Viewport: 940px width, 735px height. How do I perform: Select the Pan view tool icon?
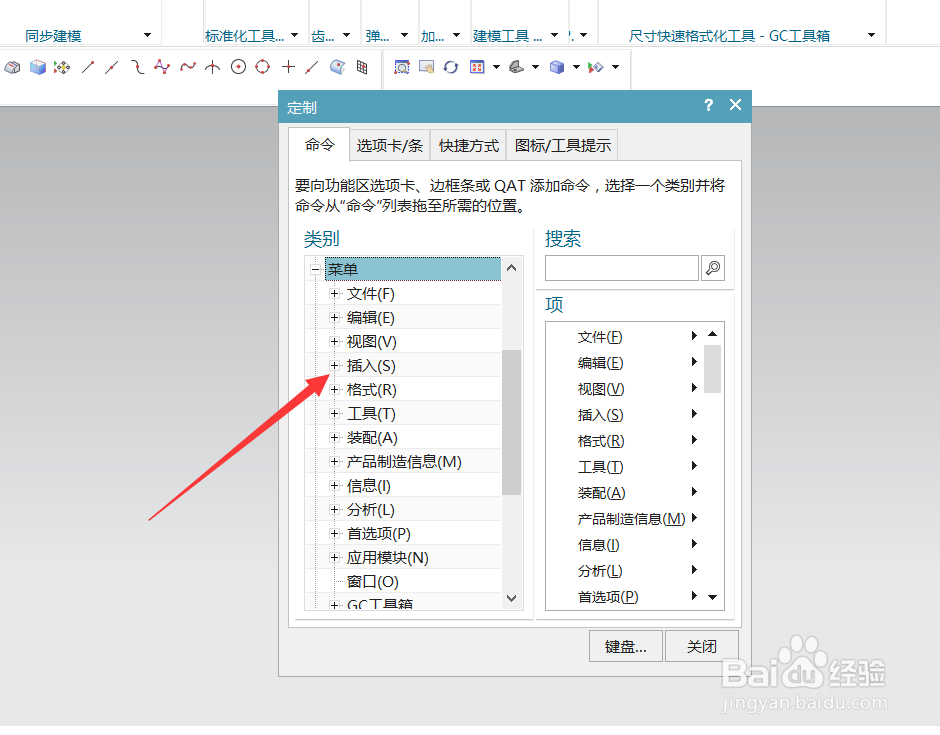[x=426, y=68]
